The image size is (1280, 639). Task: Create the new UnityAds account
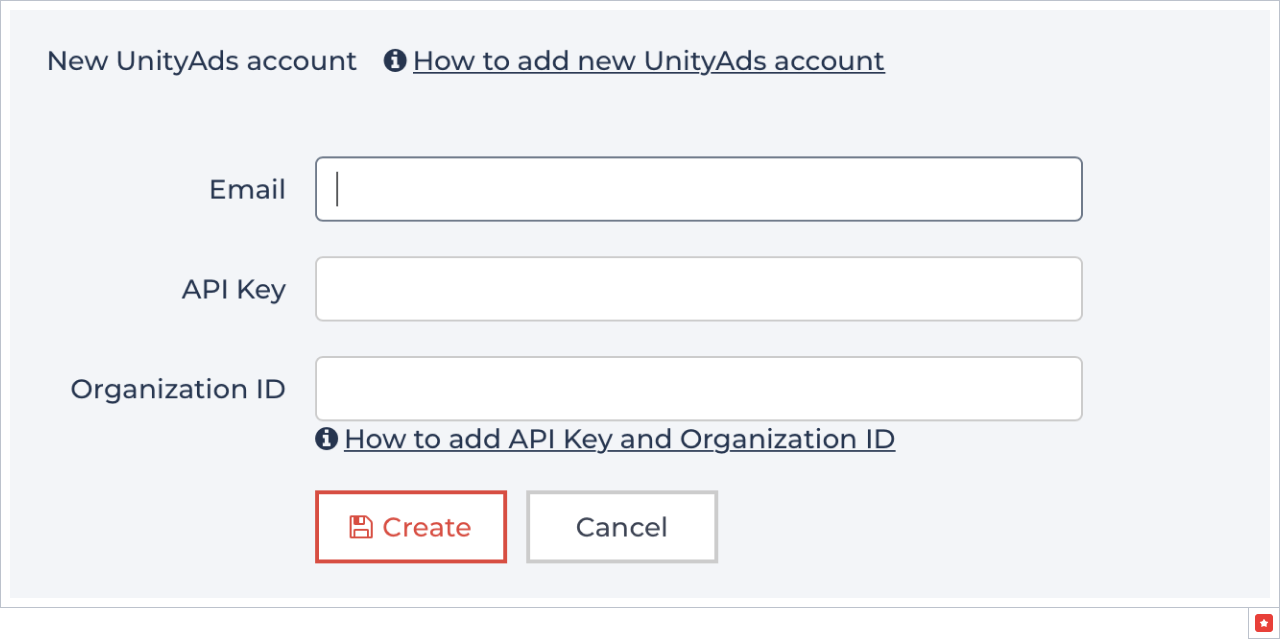411,526
